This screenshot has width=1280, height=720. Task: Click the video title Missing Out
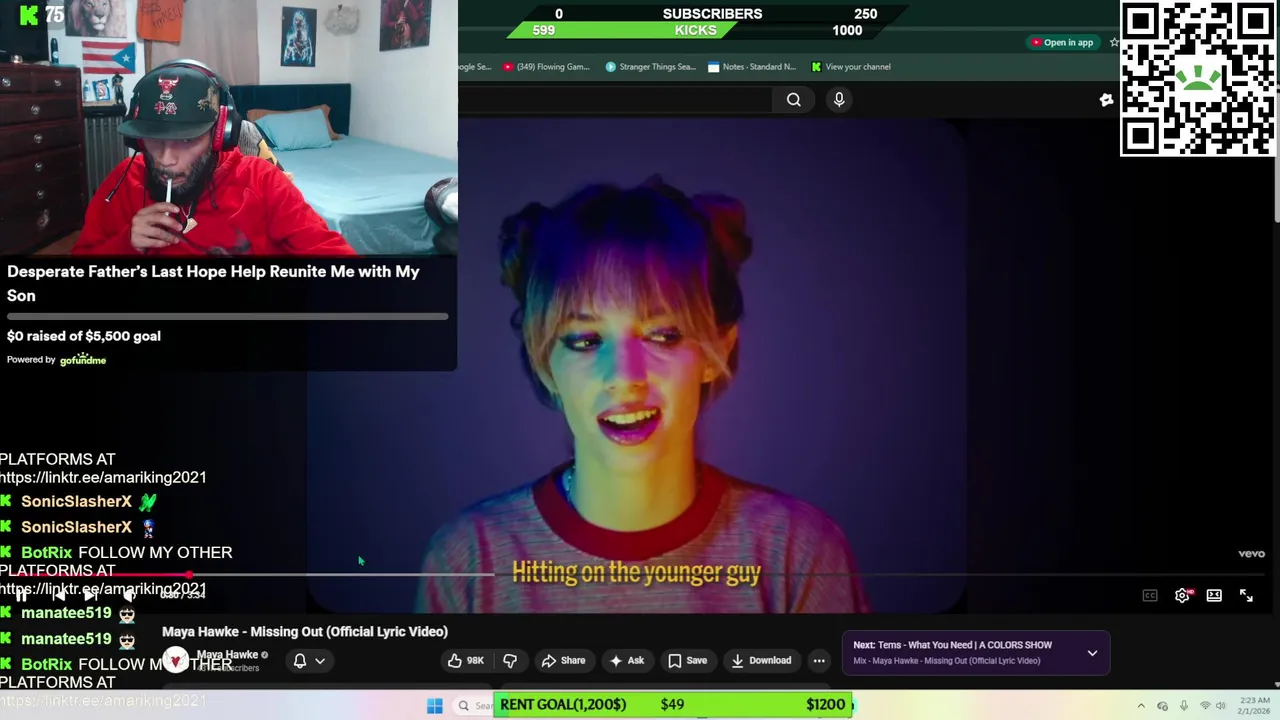305,632
